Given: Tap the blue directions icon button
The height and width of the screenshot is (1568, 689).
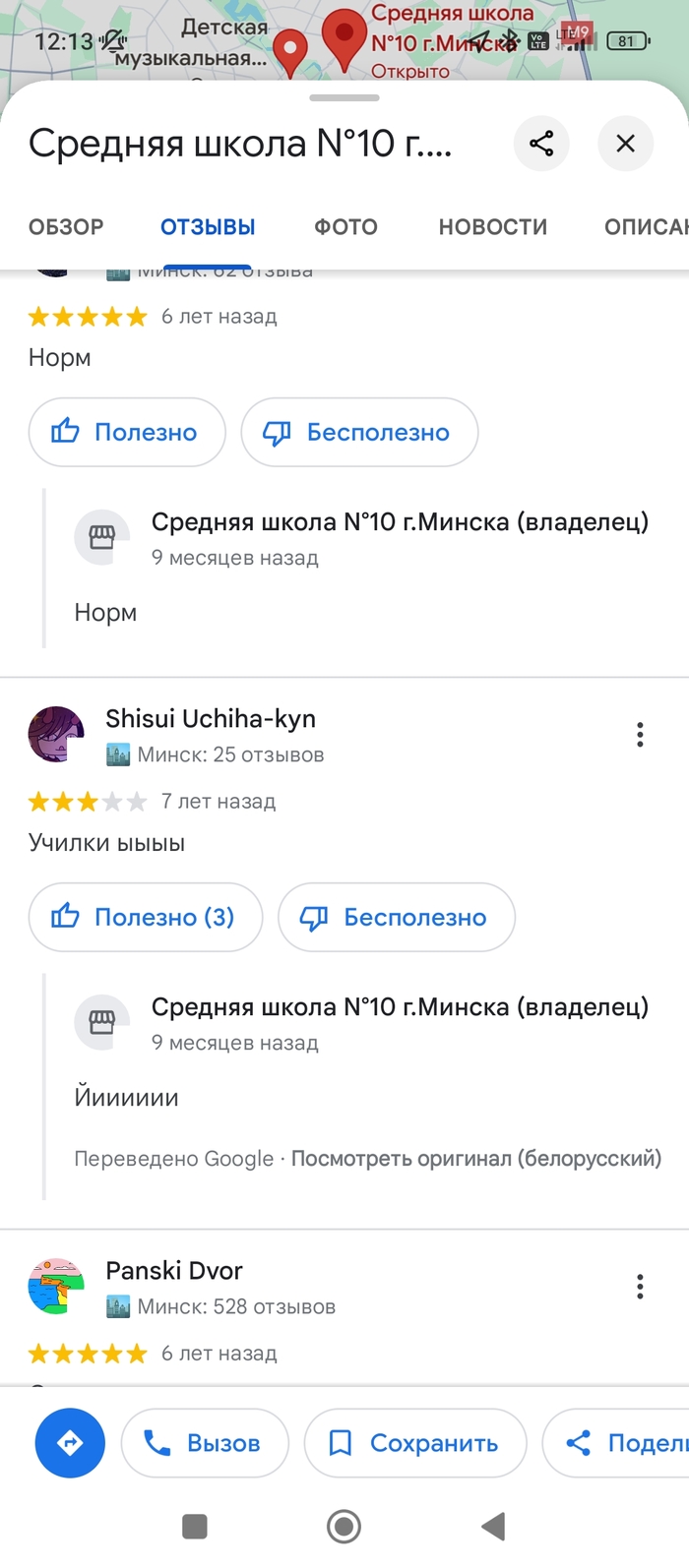Looking at the screenshot, I should pos(70,1443).
